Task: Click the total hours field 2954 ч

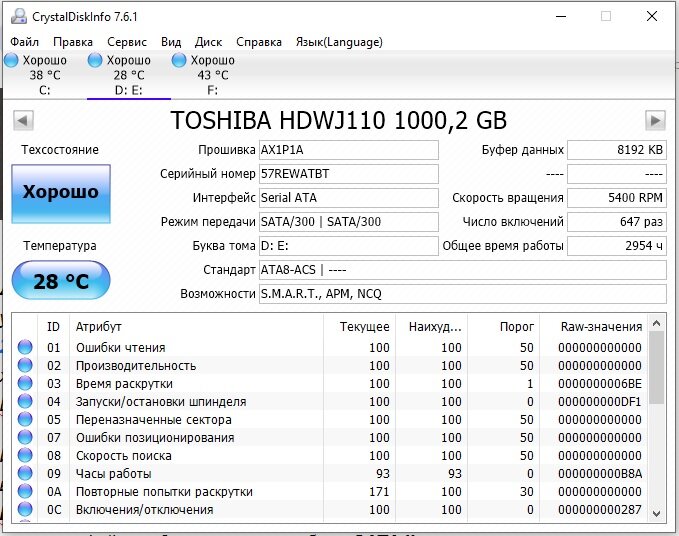Action: [617, 246]
